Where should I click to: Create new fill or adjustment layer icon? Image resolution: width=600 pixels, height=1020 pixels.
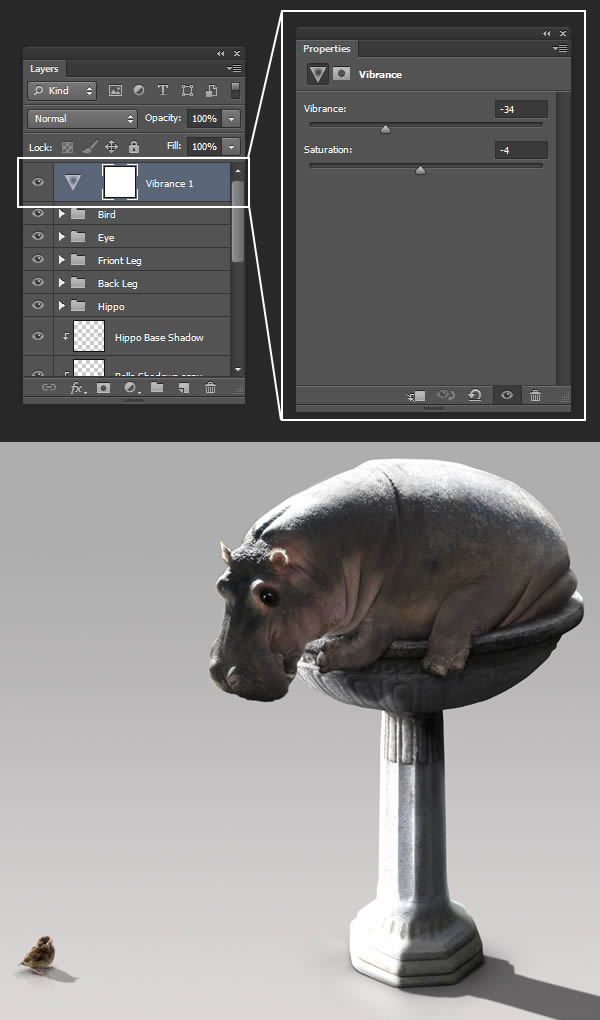pyautogui.click(x=131, y=388)
